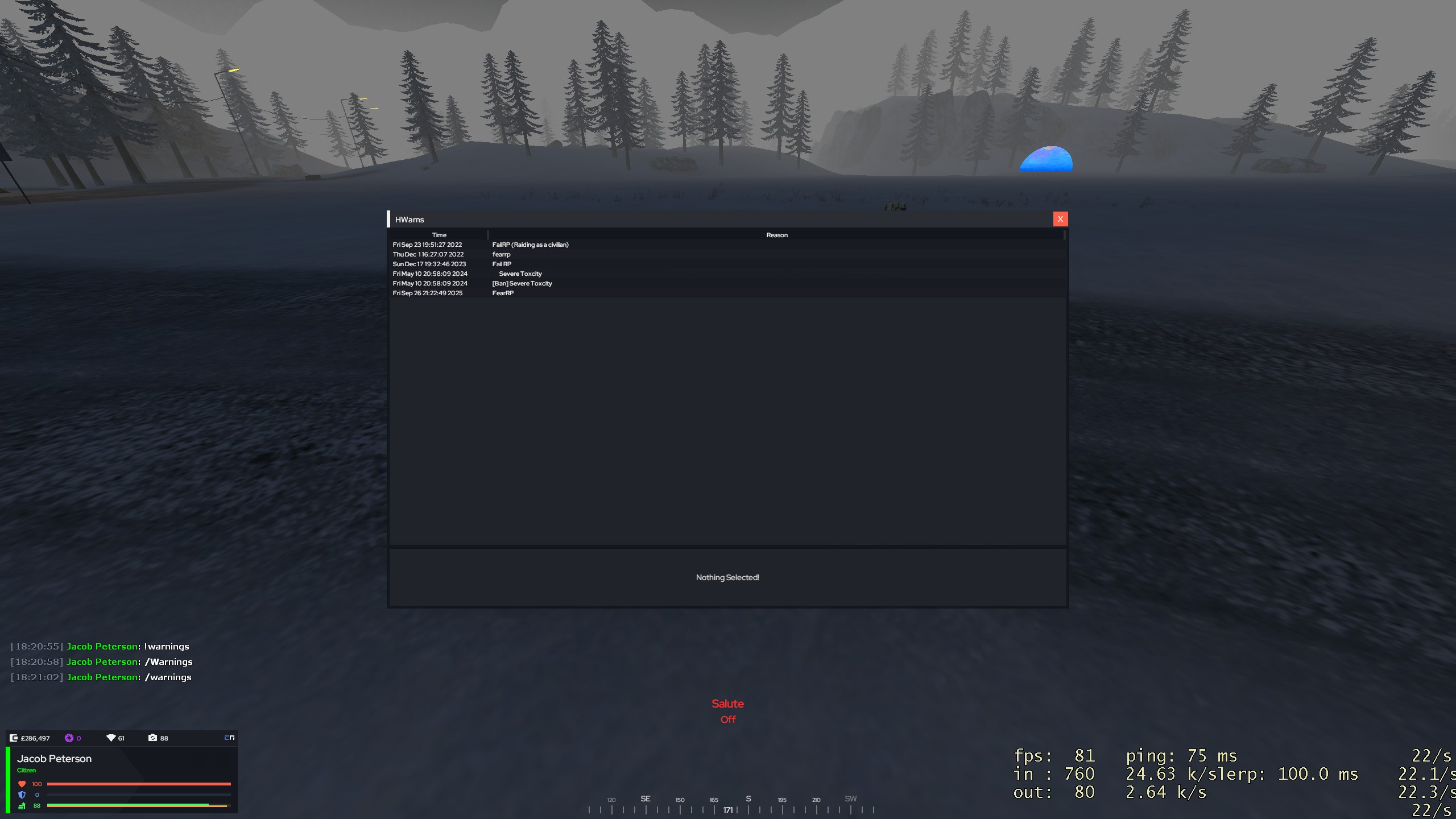Image resolution: width=1456 pixels, height=819 pixels.
Task: Click the blue shield armor icon
Action: pos(22,795)
